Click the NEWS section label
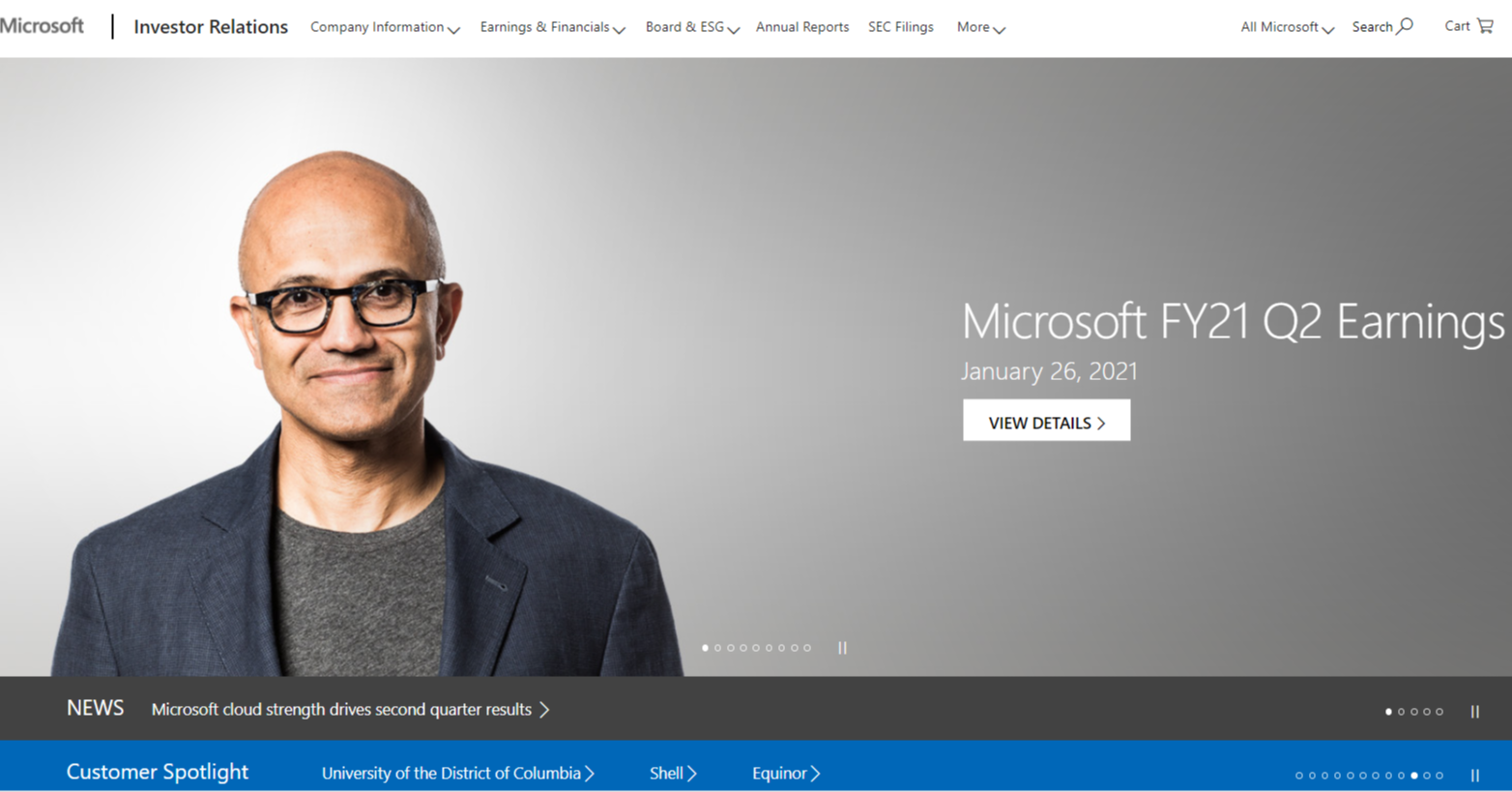Screen dimensions: 1512x792 pyautogui.click(x=95, y=708)
